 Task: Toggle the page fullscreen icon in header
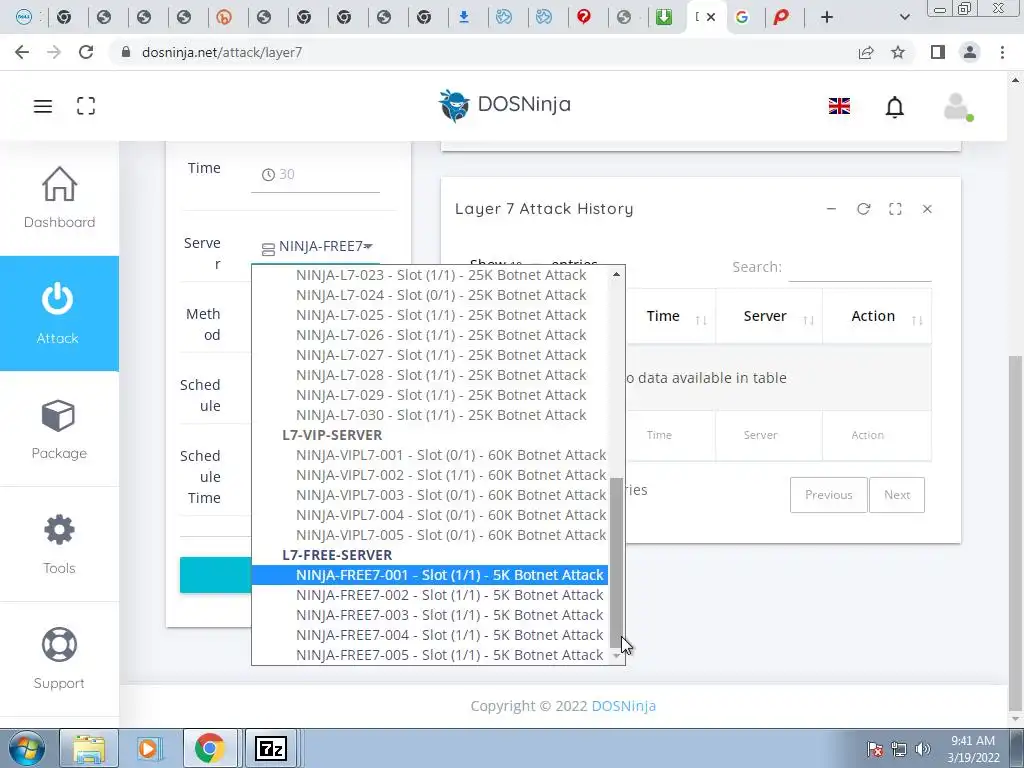coord(86,106)
